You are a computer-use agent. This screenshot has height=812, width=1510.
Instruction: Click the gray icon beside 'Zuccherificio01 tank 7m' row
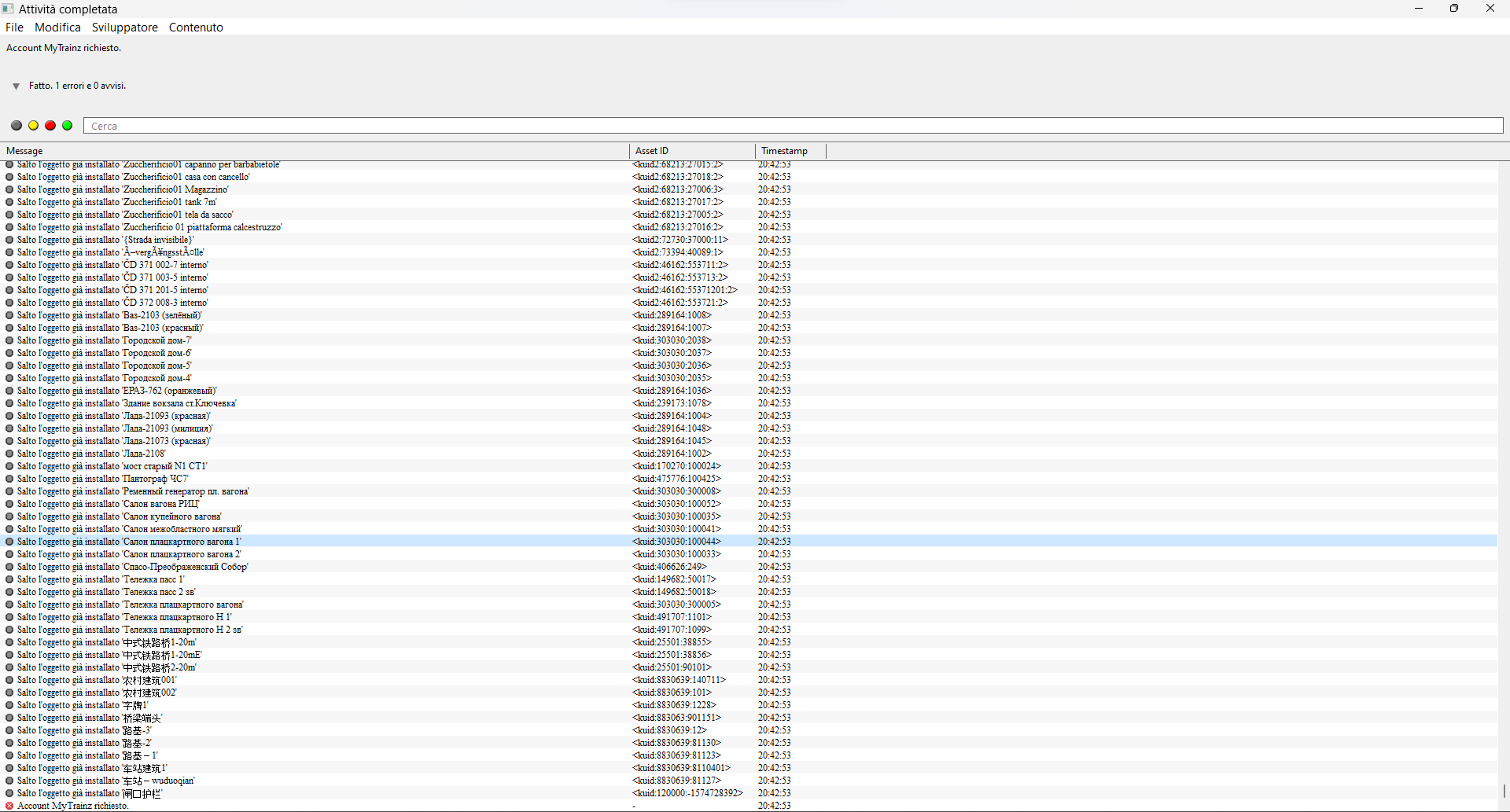click(9, 202)
